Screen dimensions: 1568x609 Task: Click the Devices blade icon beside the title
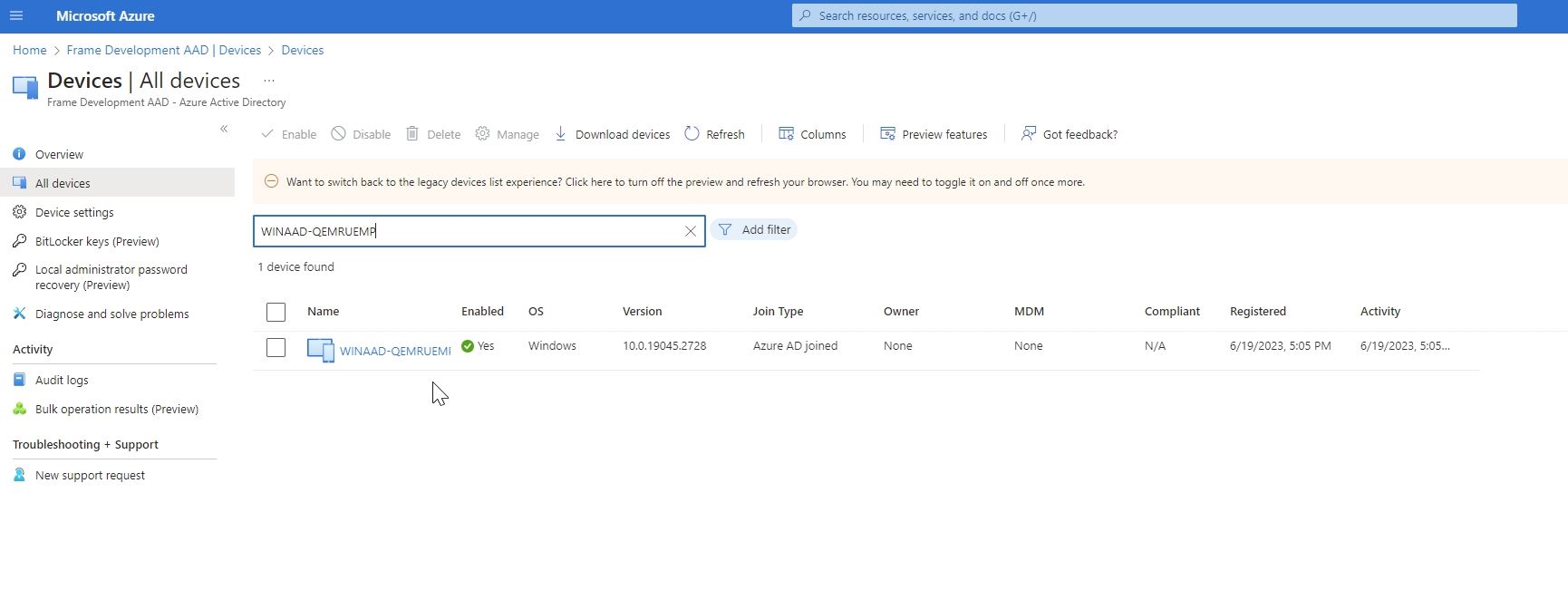pos(25,88)
